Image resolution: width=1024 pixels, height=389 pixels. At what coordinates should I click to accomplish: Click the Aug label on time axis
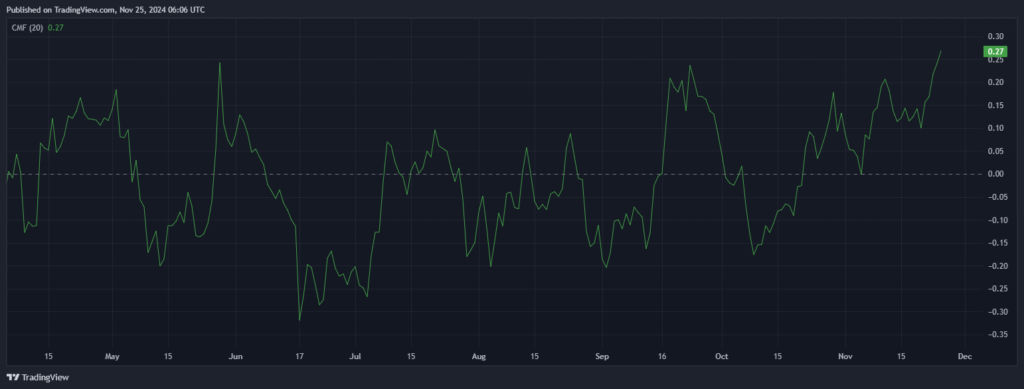[x=479, y=357]
